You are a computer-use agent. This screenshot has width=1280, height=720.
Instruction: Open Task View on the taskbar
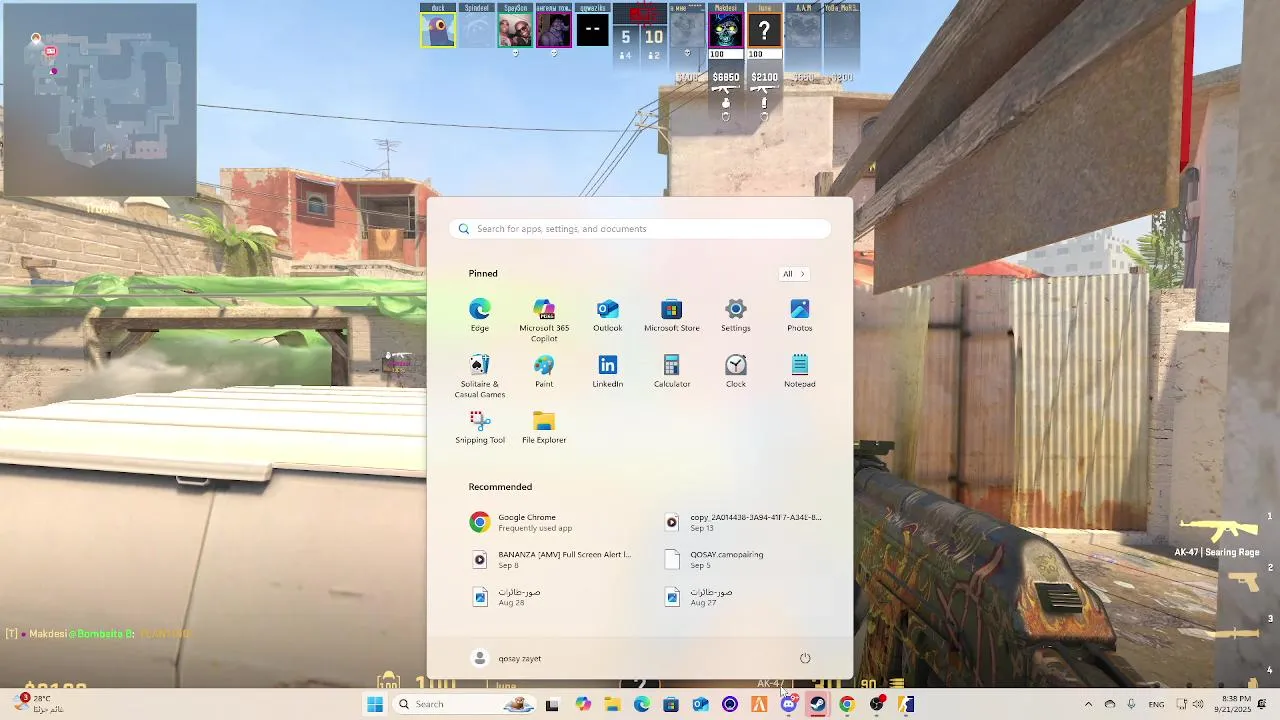coord(552,704)
